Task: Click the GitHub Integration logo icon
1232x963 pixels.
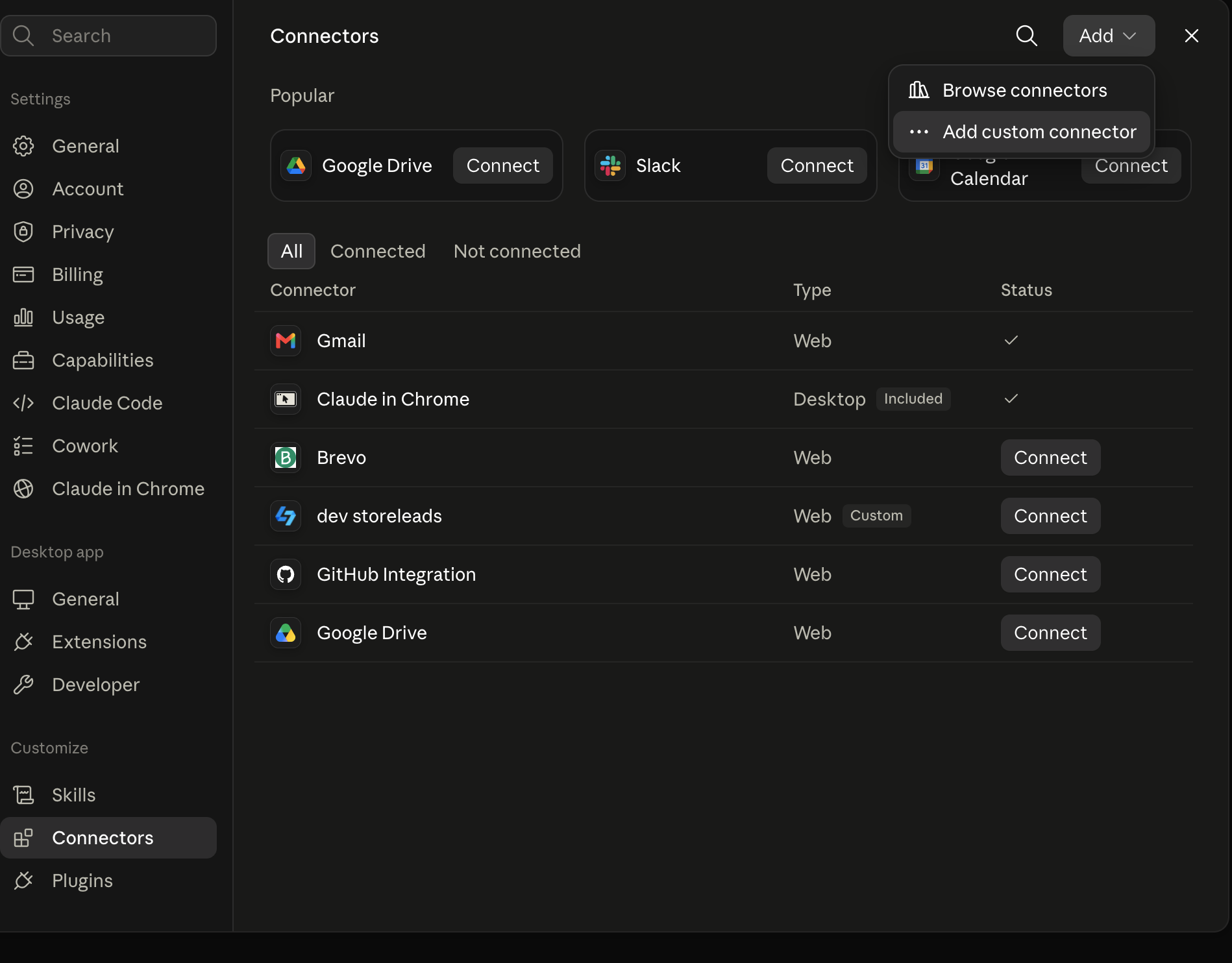Action: tap(286, 574)
